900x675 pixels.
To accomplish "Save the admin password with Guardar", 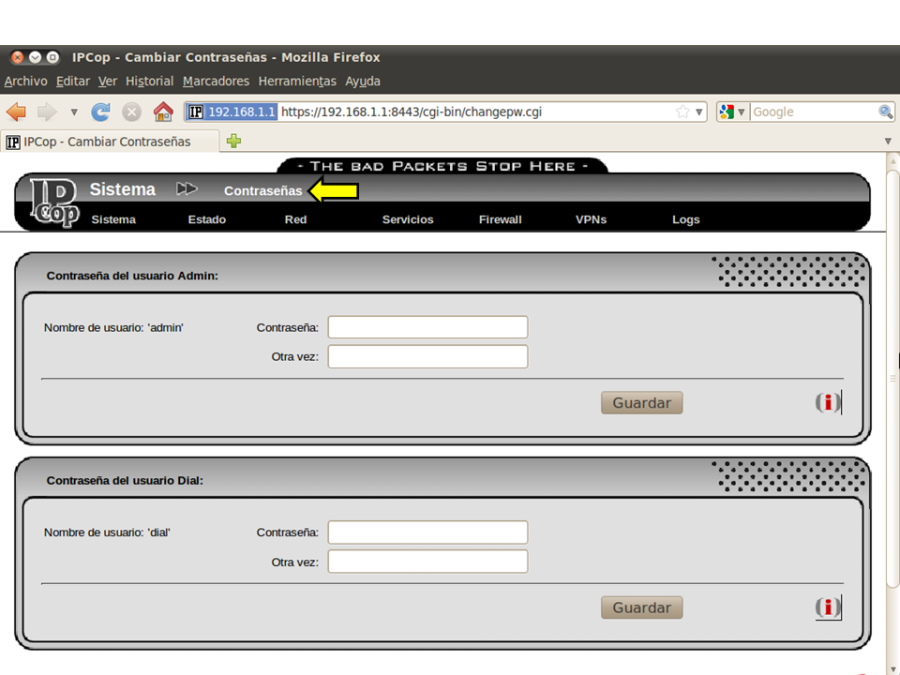I will pyautogui.click(x=641, y=403).
